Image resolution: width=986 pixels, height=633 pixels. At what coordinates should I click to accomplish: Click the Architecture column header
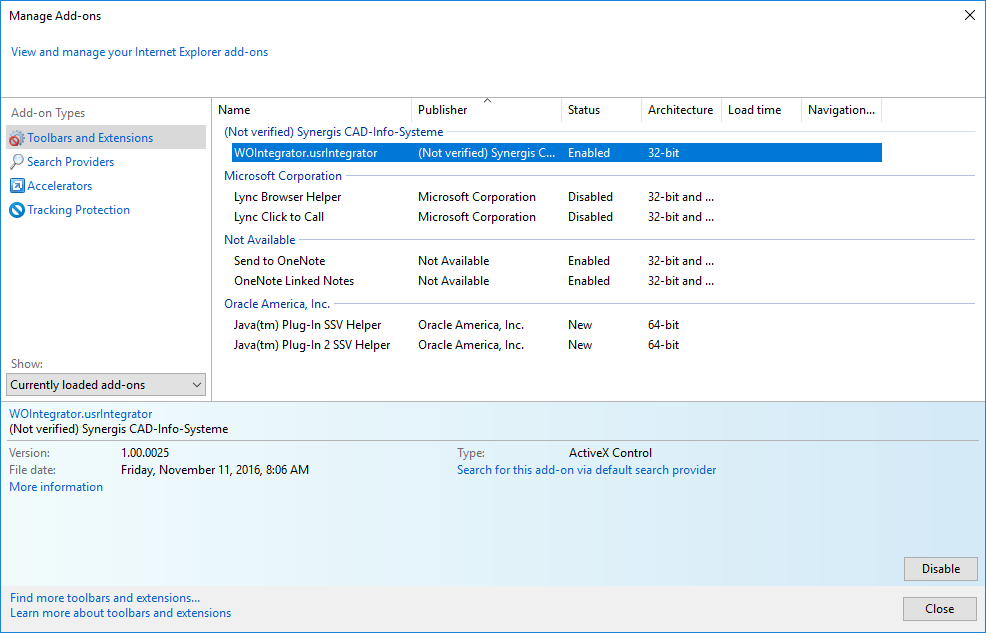tap(680, 110)
